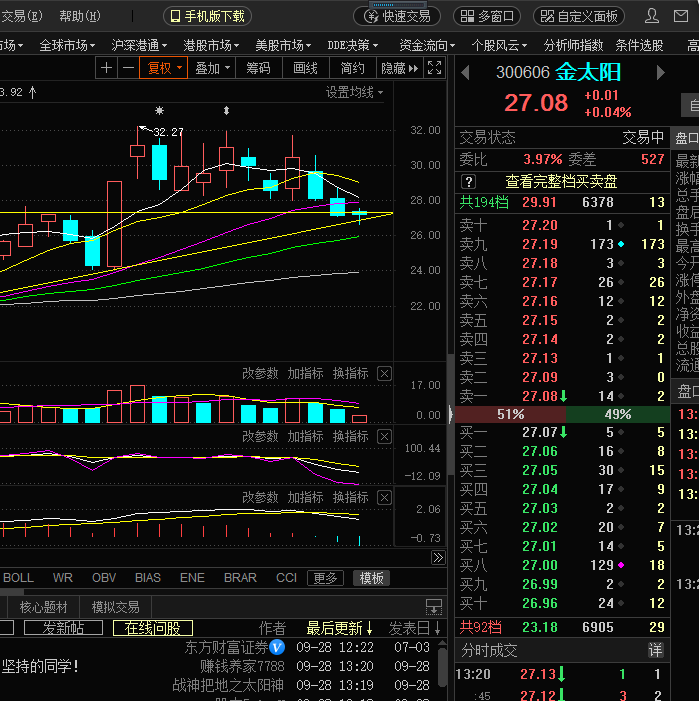699x701 pixels.
Task: Open the 设置均线 dropdown
Action: (x=354, y=93)
